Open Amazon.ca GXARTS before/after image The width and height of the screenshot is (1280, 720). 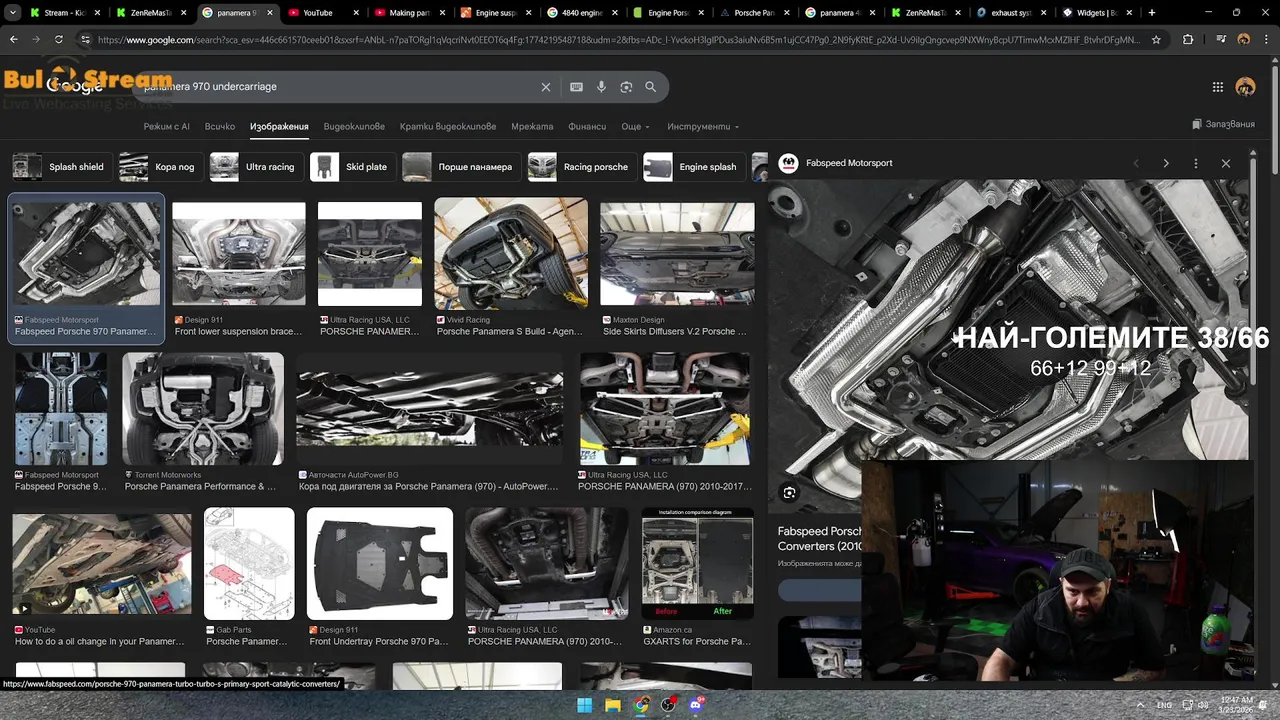click(698, 564)
